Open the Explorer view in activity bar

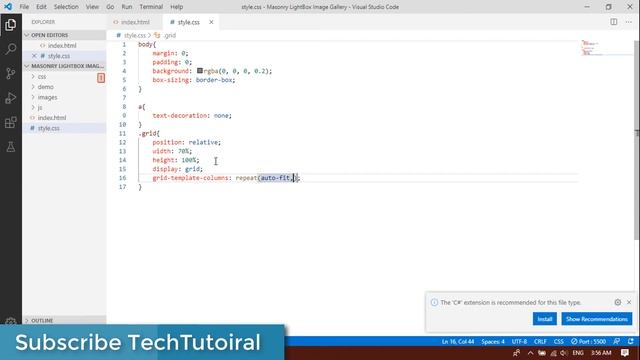tap(11, 24)
